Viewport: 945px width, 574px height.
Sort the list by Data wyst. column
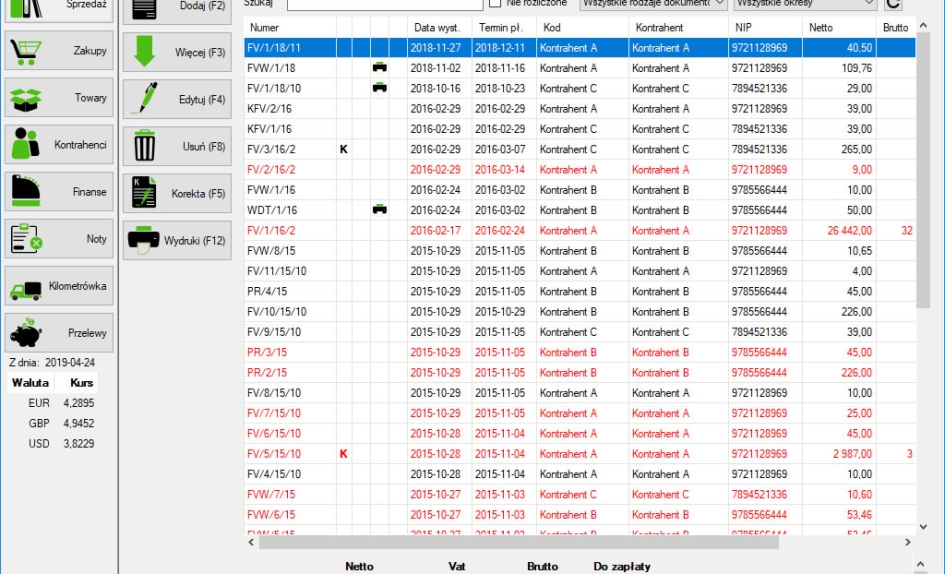pos(437,27)
